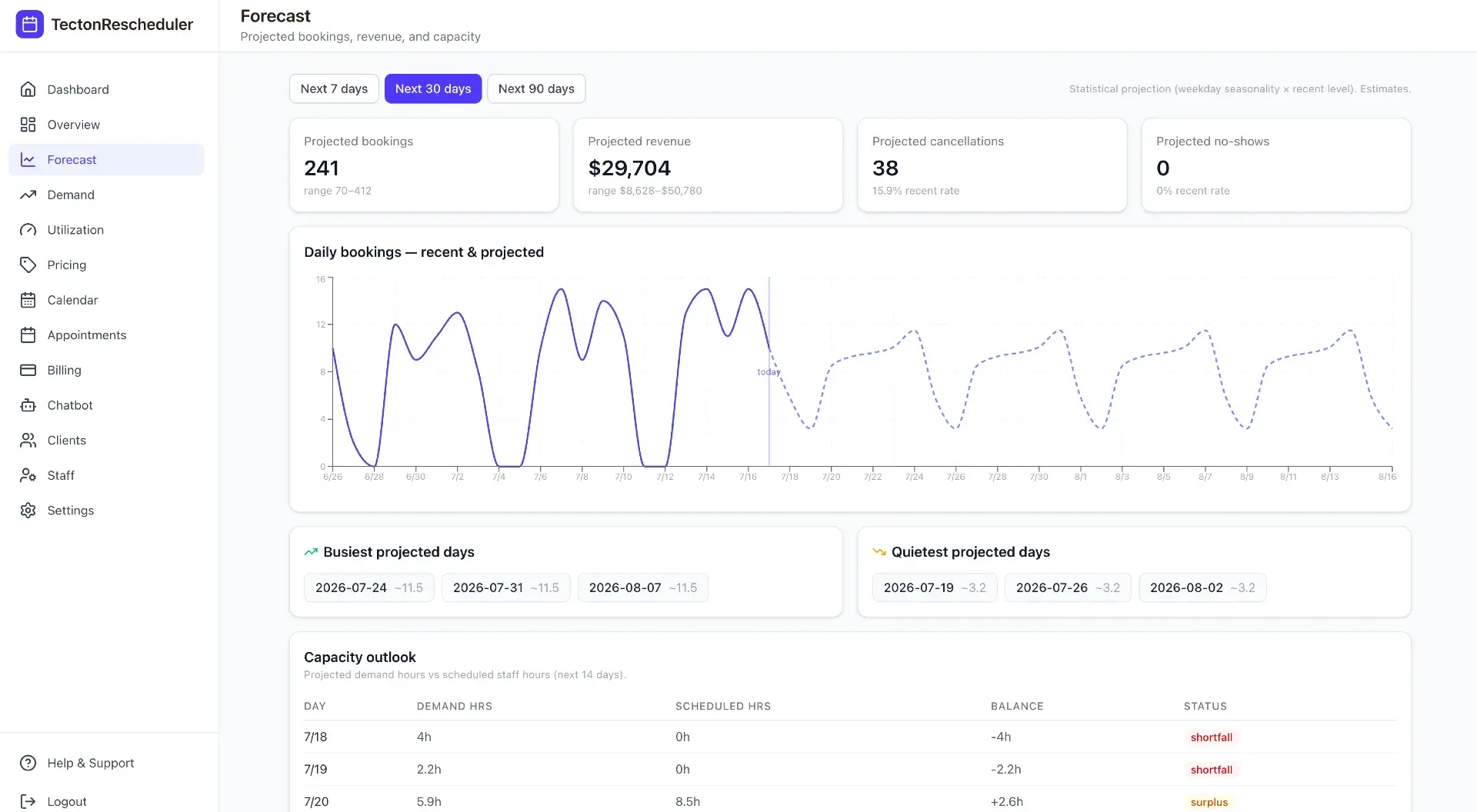Screen dimensions: 1477x812
Task: Select the Next 30 days range
Action: [x=433, y=88]
